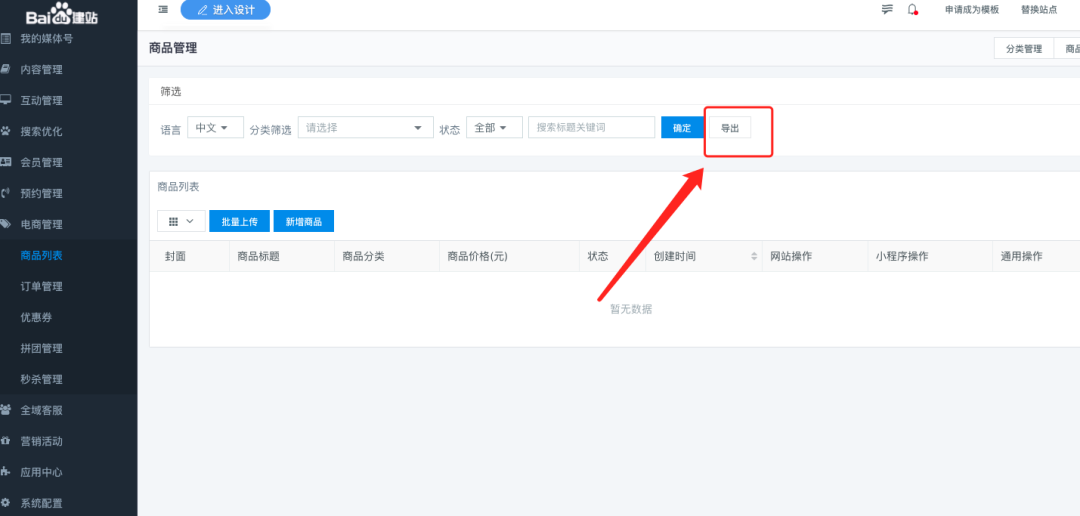Click the sidebar collapse hamburger icon

pyautogui.click(x=163, y=9)
